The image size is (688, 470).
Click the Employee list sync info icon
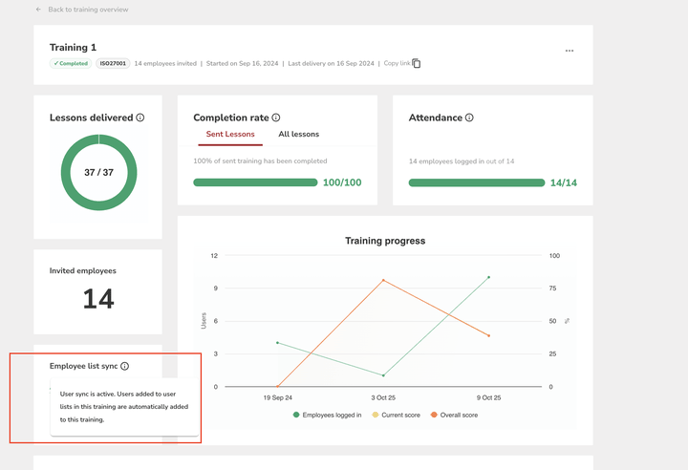point(125,367)
